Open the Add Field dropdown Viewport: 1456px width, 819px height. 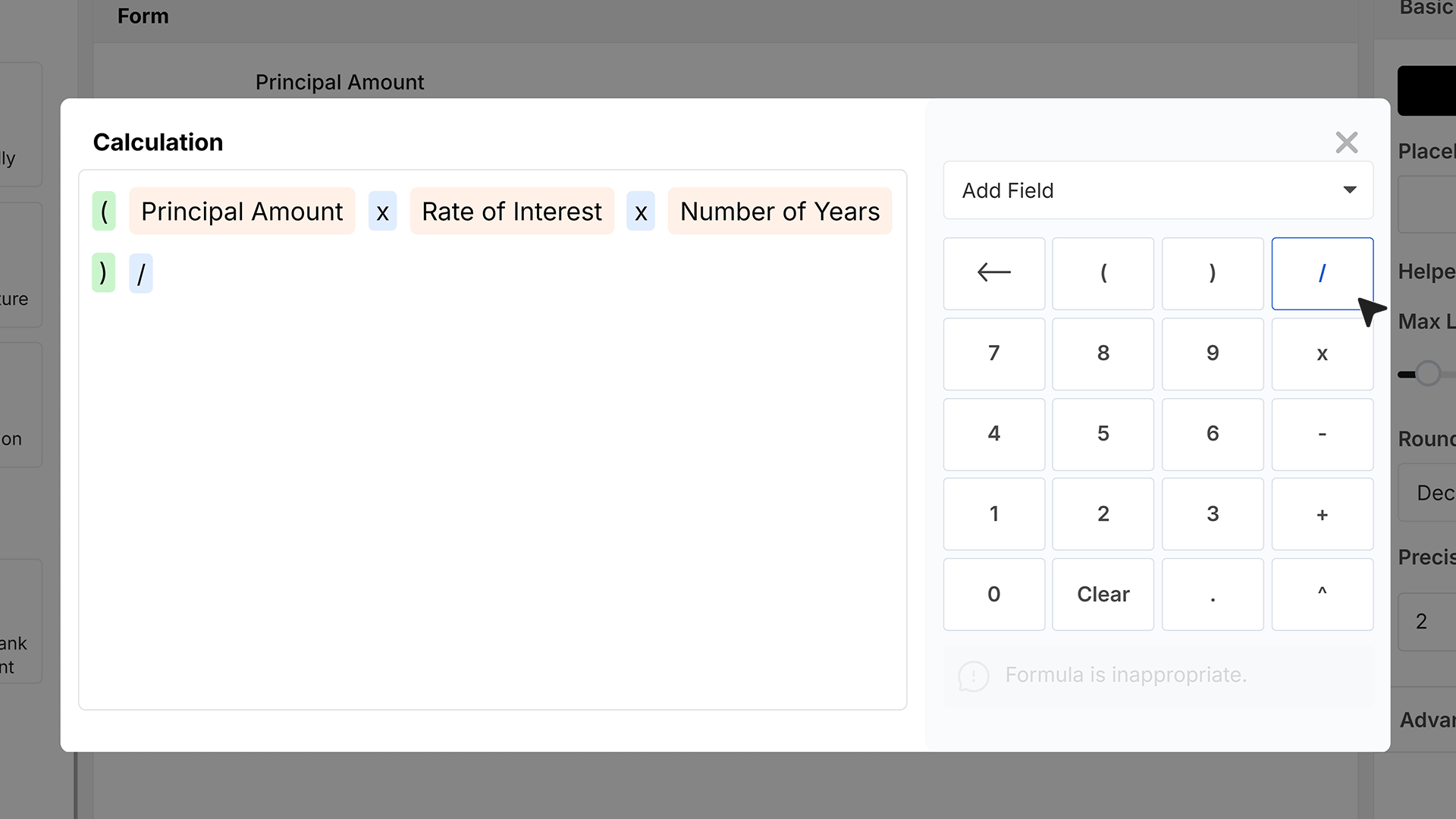(1158, 190)
